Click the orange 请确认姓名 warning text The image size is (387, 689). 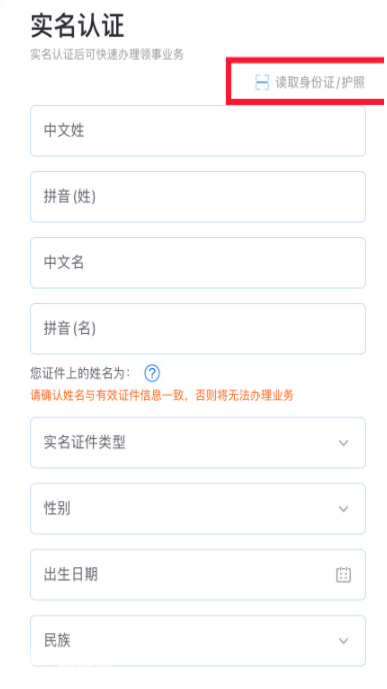(x=162, y=395)
